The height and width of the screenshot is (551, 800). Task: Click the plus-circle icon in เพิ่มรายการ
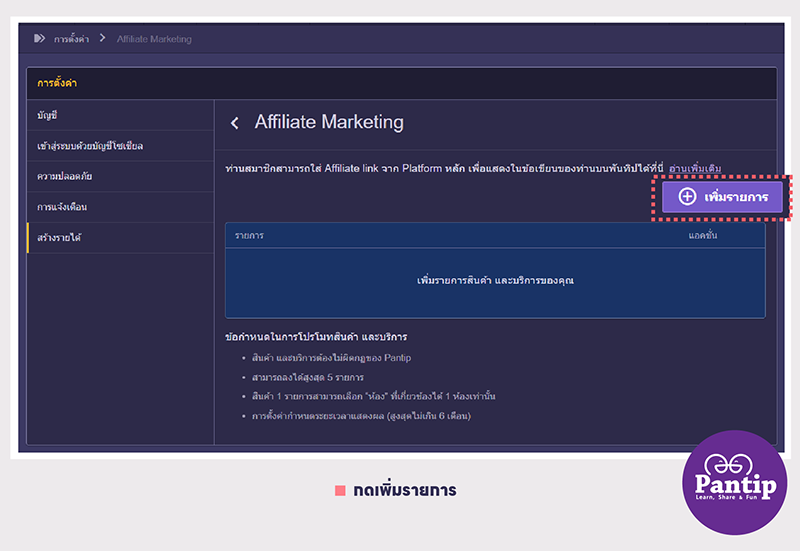click(687, 196)
